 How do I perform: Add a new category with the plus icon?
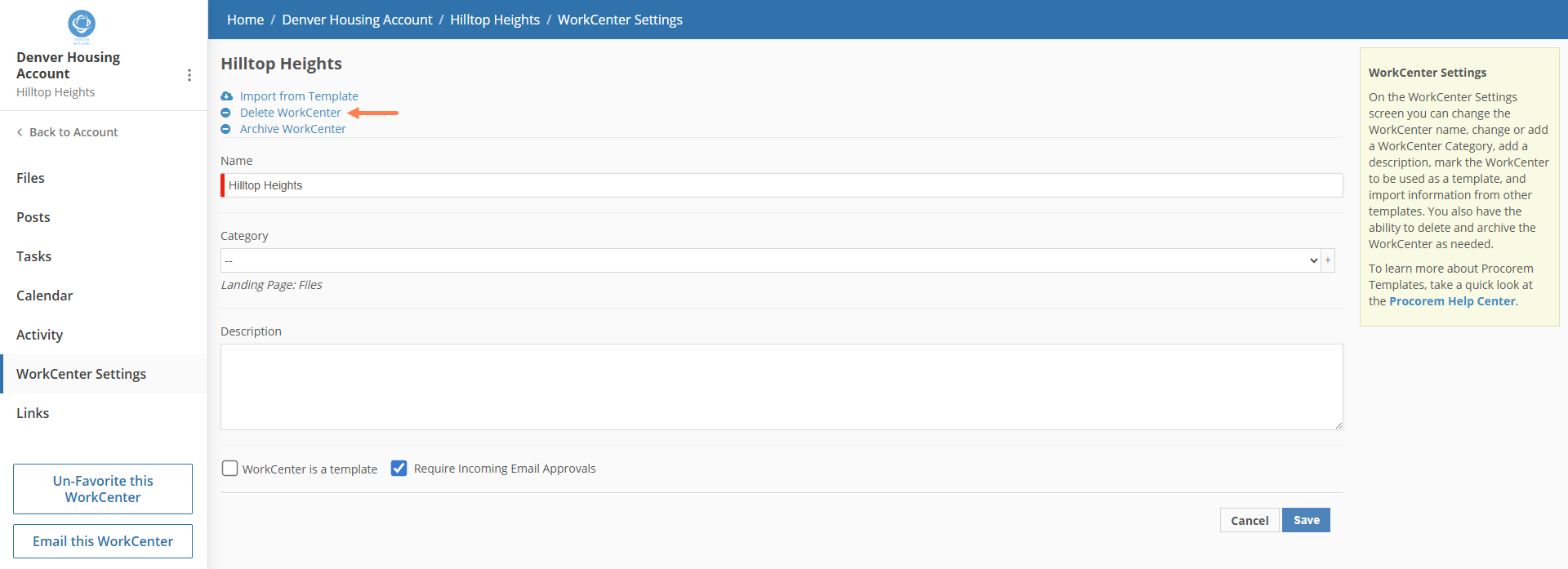pyautogui.click(x=1328, y=260)
